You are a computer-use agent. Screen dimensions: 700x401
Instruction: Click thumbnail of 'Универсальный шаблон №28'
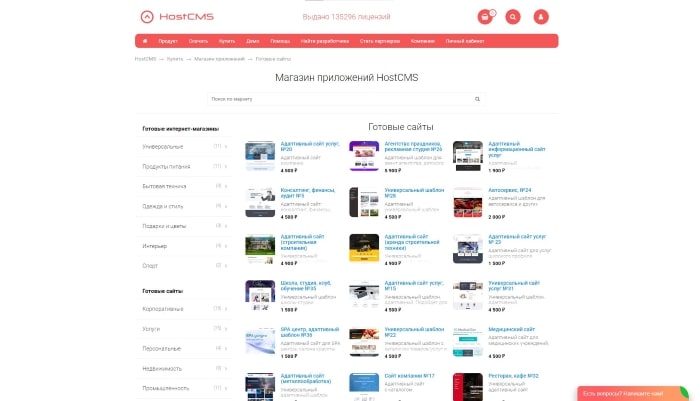(x=364, y=202)
